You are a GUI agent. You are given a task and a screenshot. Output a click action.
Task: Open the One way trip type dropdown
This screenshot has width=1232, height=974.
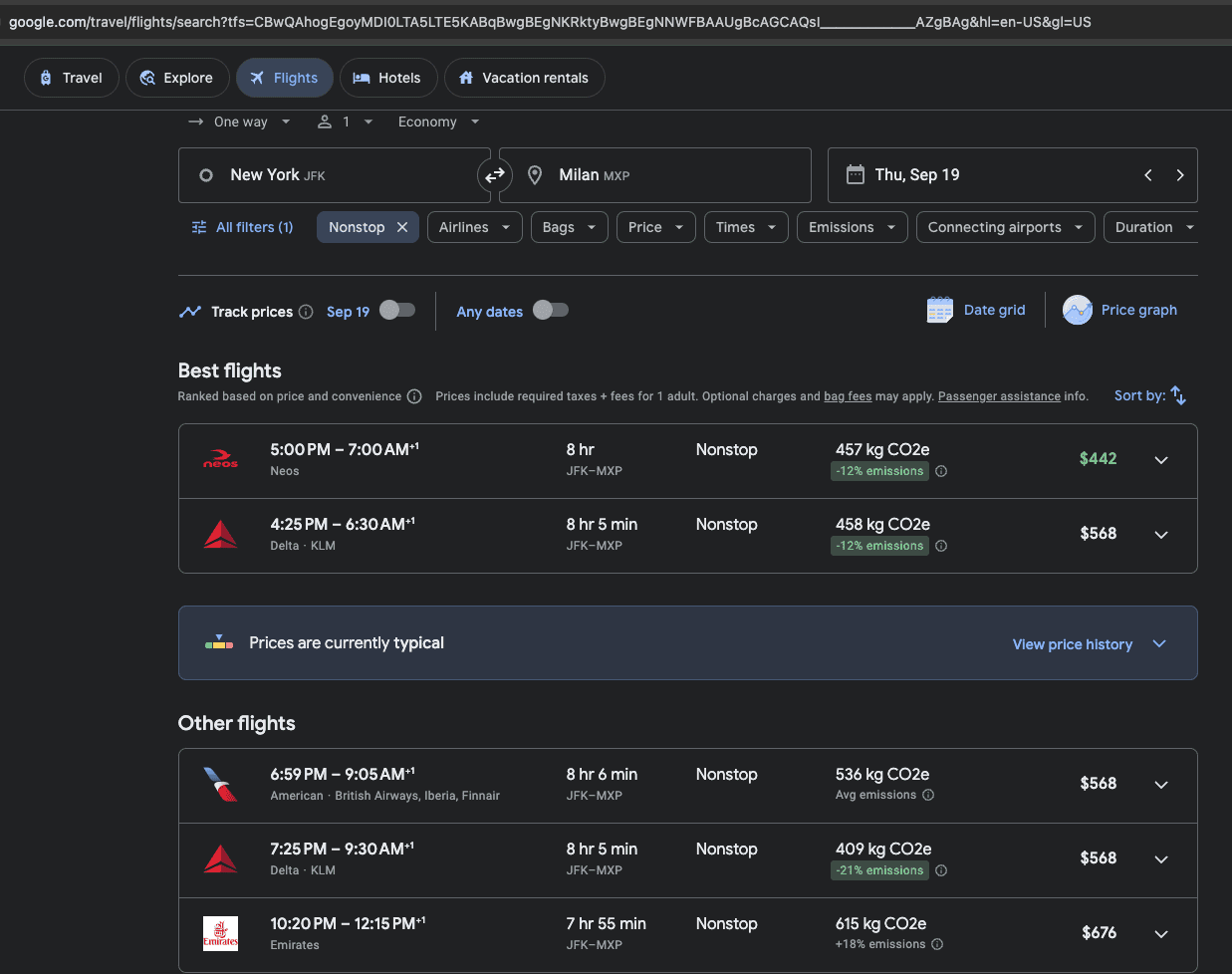[240, 122]
